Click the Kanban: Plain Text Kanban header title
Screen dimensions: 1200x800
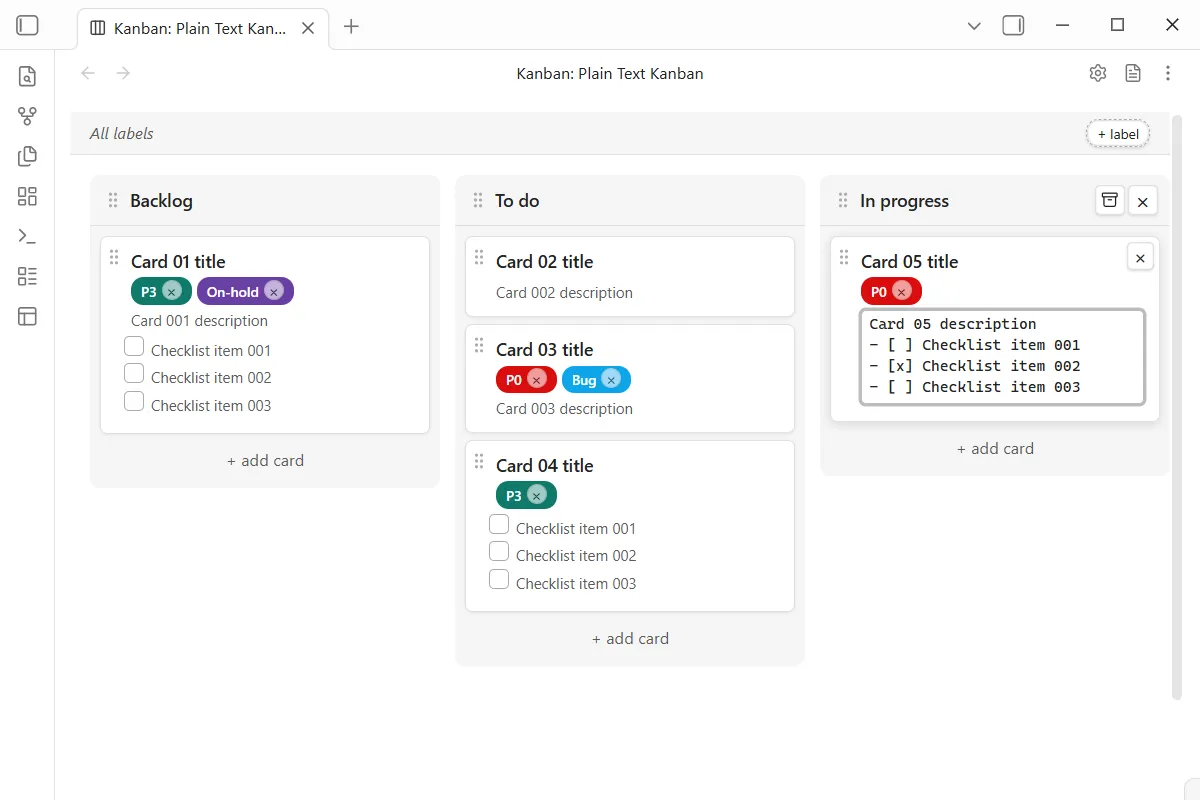coord(610,73)
